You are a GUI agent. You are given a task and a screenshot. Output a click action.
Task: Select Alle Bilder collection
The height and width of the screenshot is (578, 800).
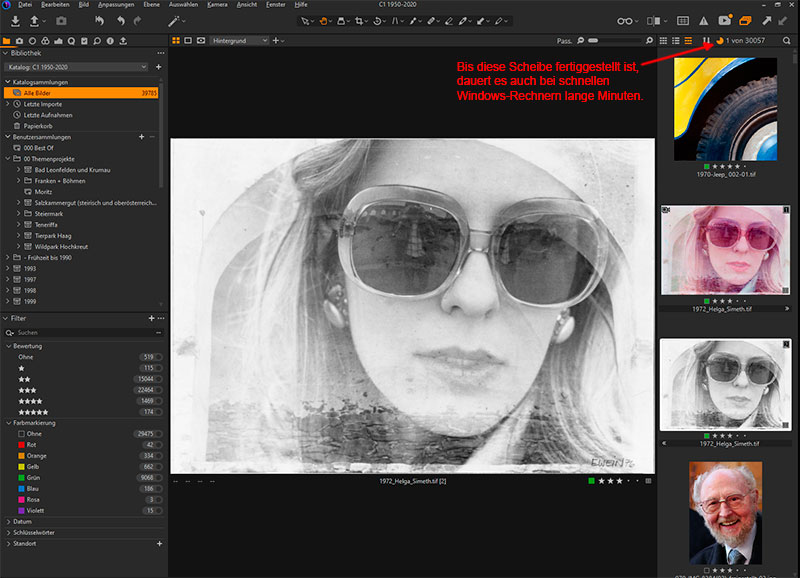point(81,93)
